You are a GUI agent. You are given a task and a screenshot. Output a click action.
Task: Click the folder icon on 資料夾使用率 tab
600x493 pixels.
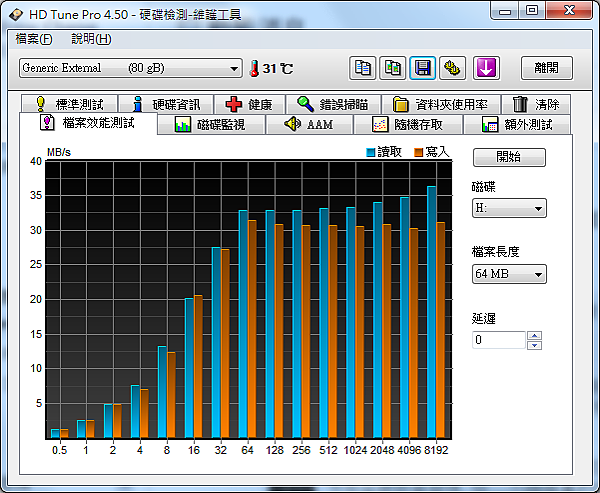coord(401,104)
